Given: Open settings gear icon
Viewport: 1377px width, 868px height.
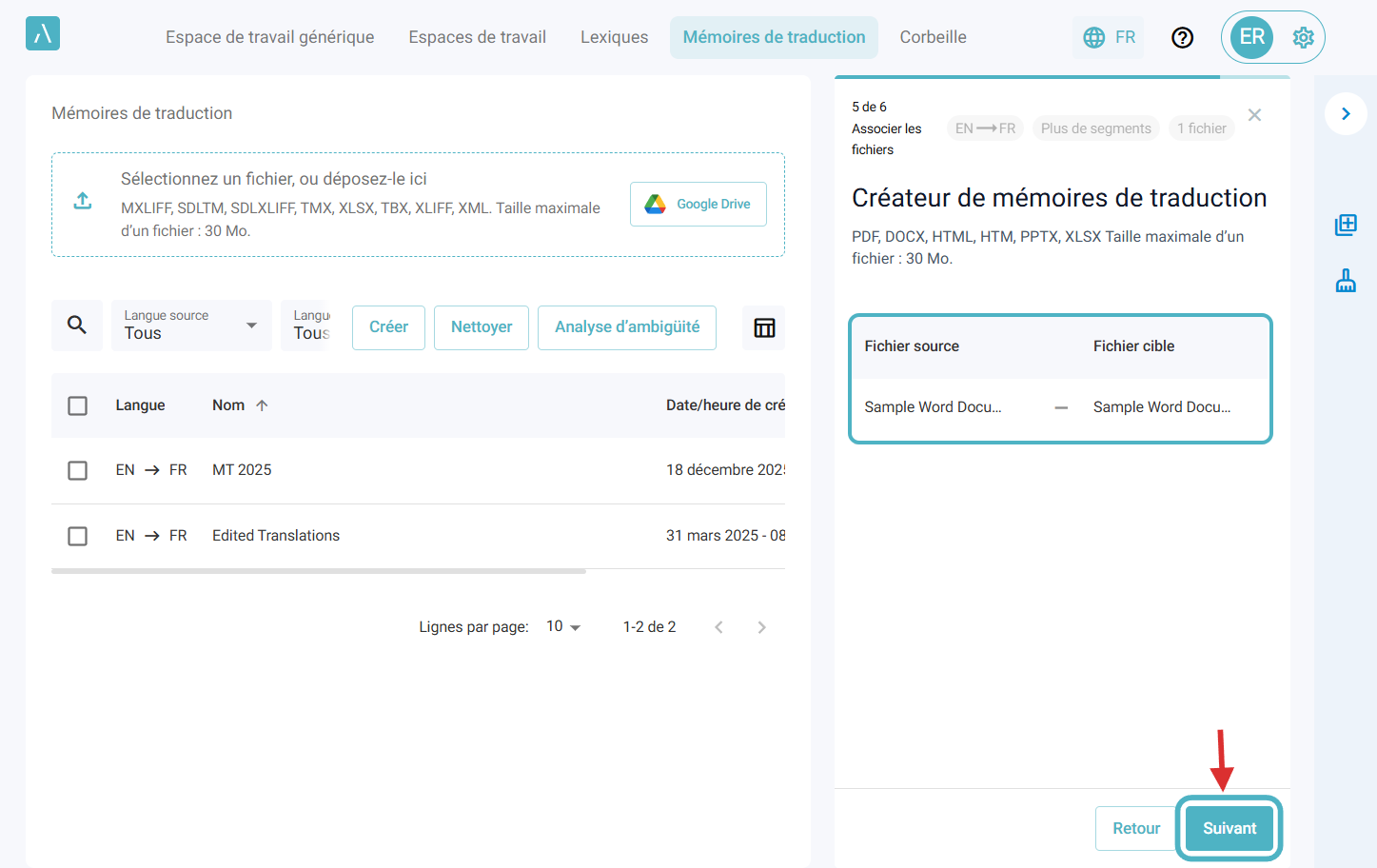Looking at the screenshot, I should pos(1303,37).
